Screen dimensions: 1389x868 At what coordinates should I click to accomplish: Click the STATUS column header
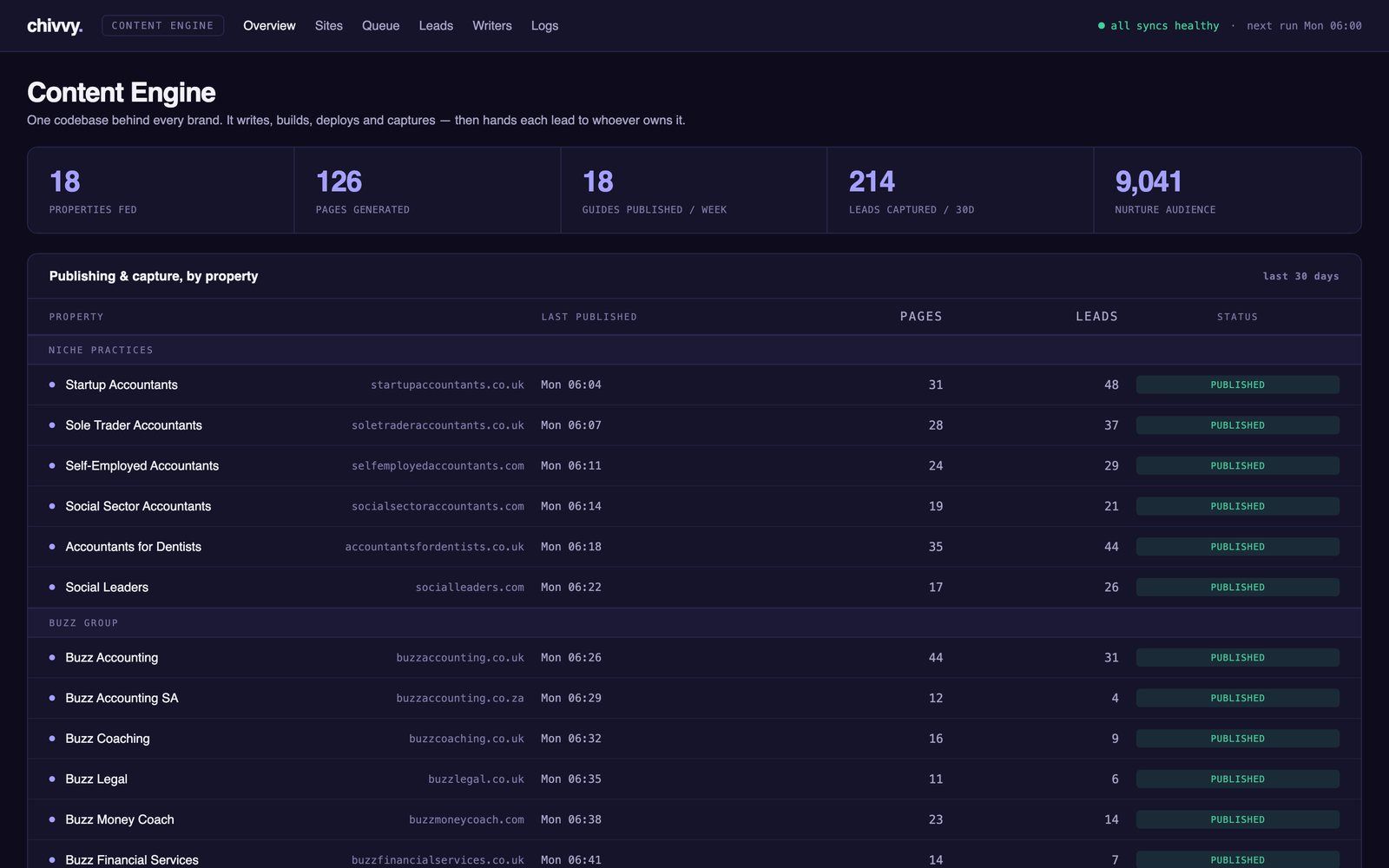tap(1237, 317)
